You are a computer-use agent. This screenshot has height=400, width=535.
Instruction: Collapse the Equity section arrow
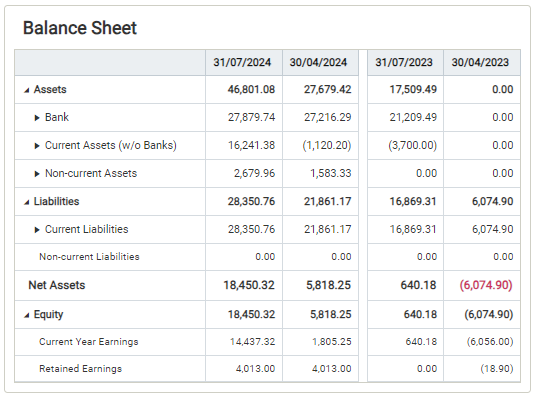point(27,315)
